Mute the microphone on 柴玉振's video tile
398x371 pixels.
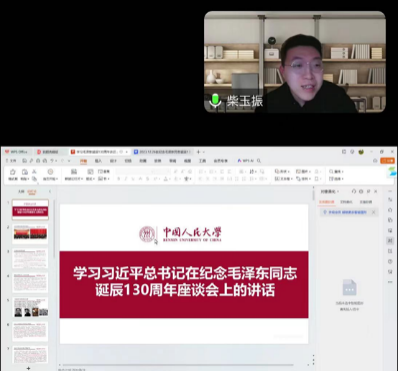(x=215, y=100)
